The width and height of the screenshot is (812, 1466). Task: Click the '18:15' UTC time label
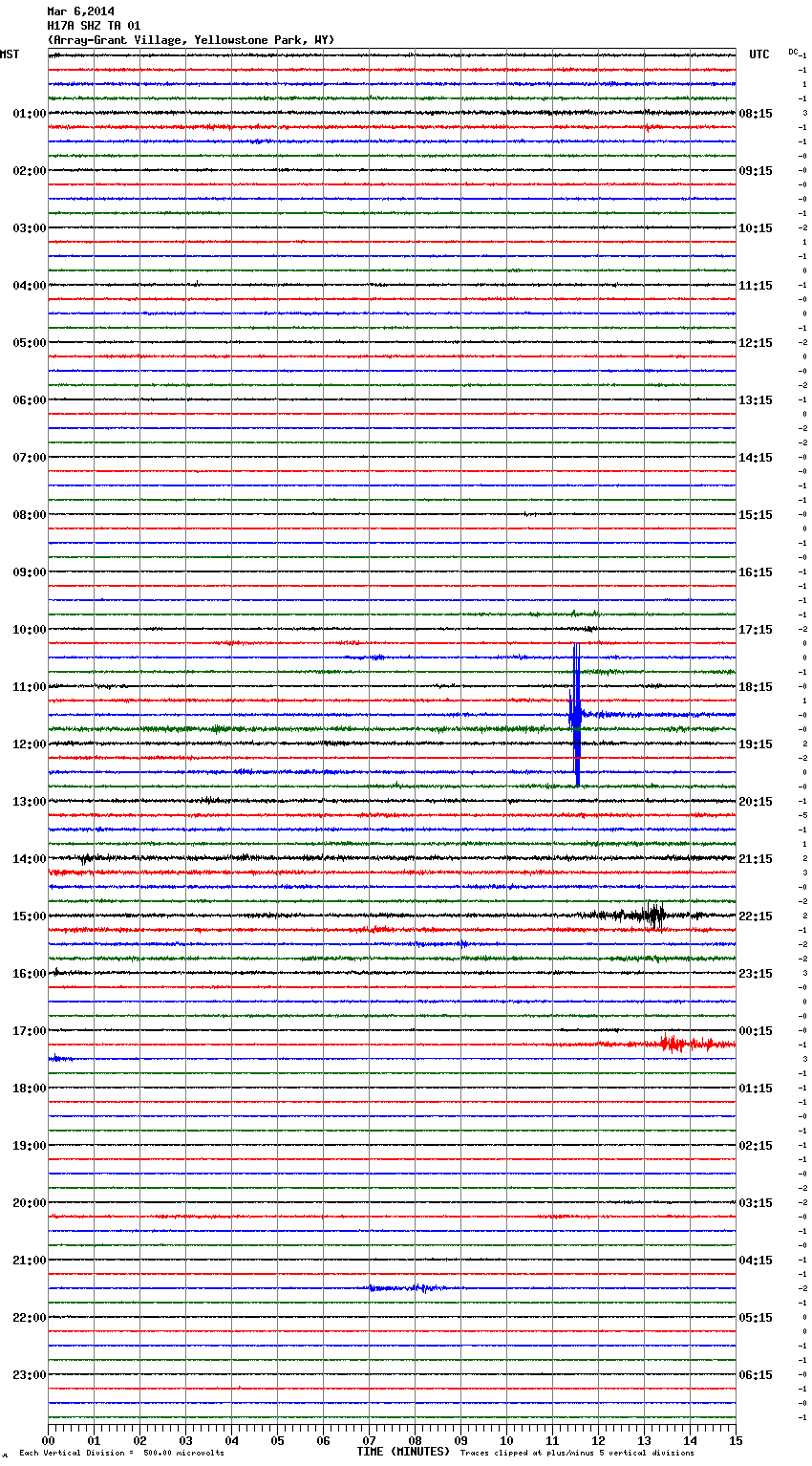pos(756,687)
